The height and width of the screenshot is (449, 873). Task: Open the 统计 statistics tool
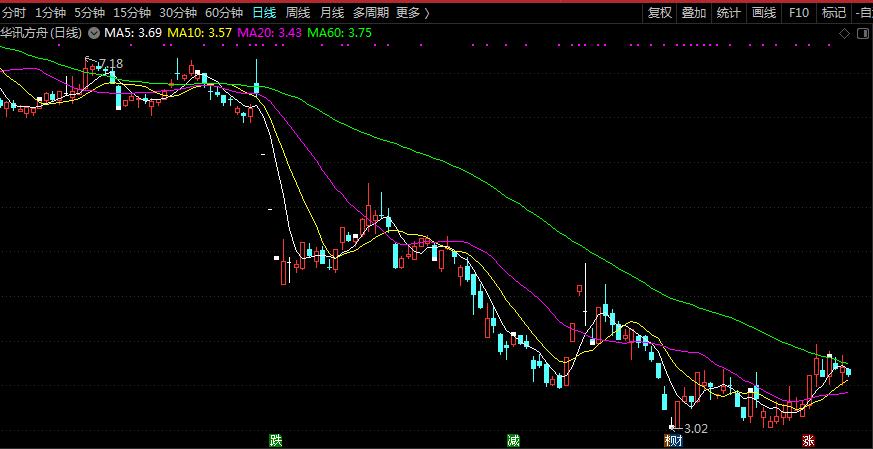(x=728, y=13)
